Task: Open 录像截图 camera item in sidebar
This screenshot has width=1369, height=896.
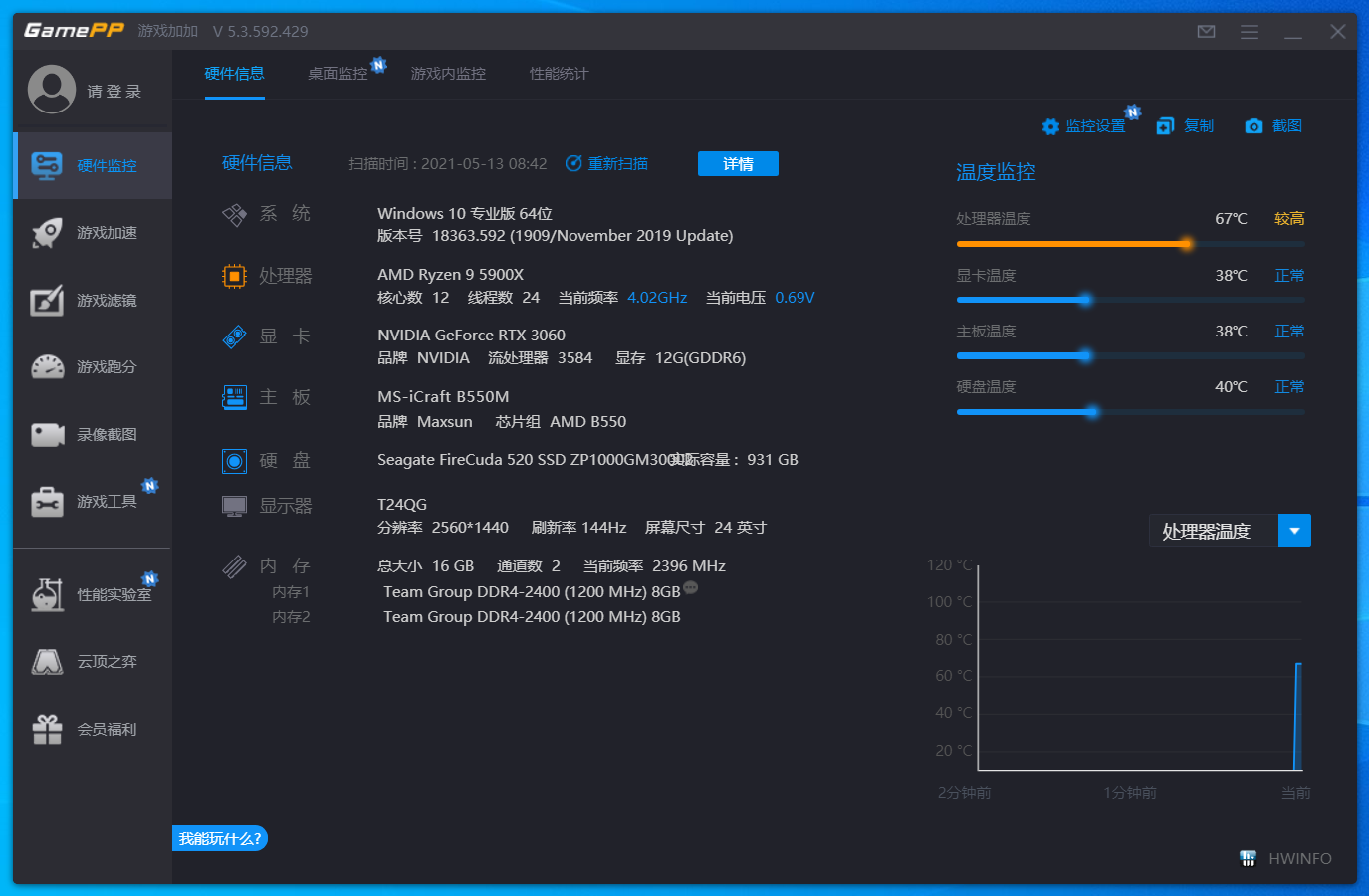Action: (x=93, y=435)
